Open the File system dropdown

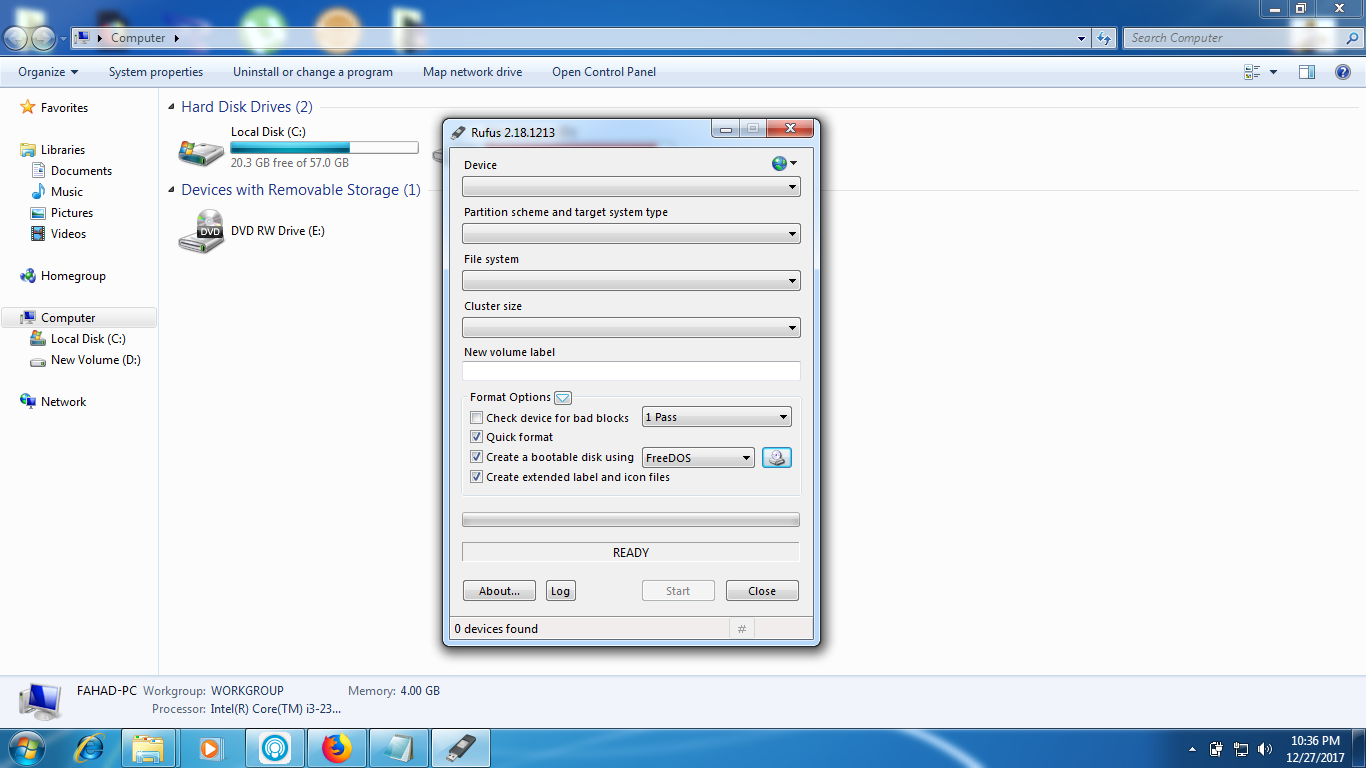[631, 281]
